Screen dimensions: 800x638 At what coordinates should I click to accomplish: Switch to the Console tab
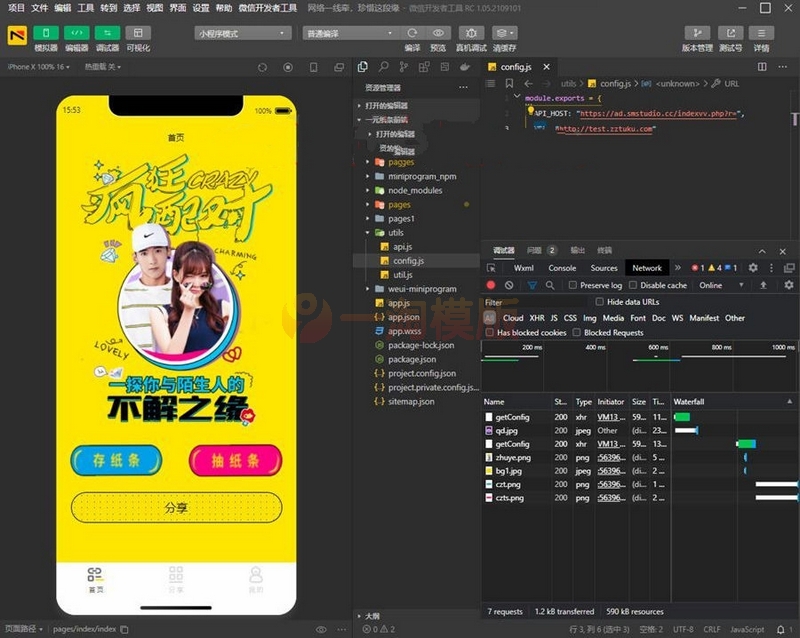(x=562, y=268)
